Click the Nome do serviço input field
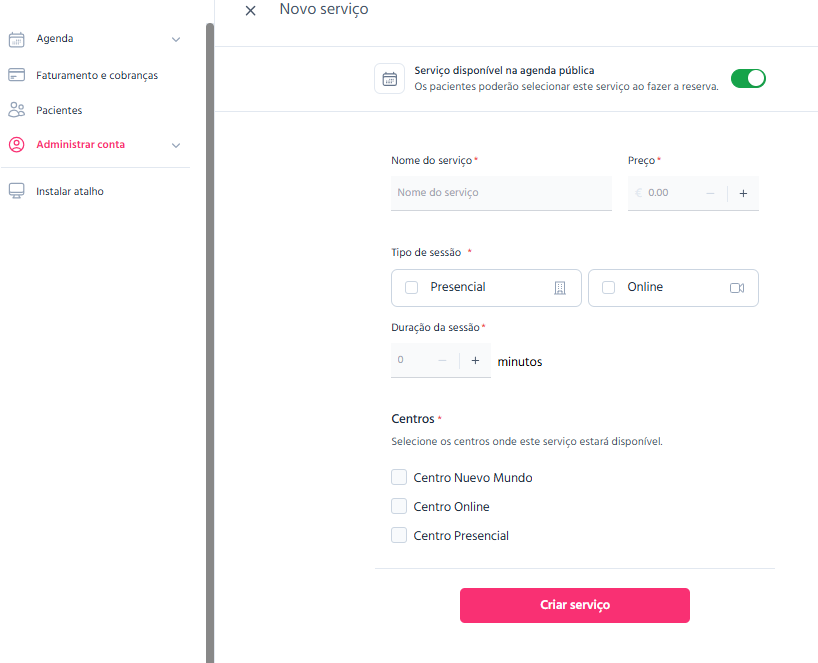Image resolution: width=818 pixels, height=663 pixels. (x=501, y=193)
